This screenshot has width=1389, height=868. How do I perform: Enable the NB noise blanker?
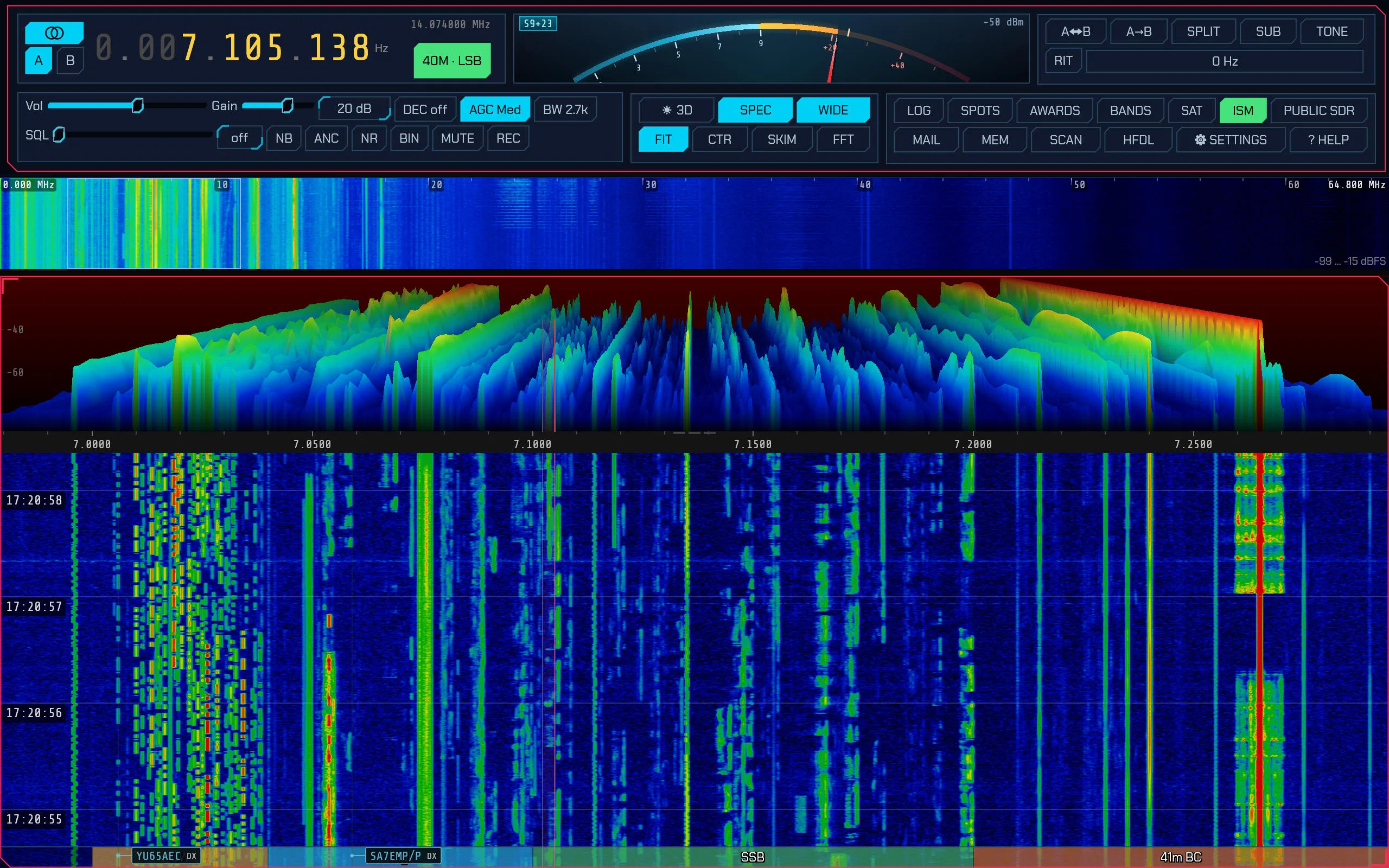click(x=284, y=138)
